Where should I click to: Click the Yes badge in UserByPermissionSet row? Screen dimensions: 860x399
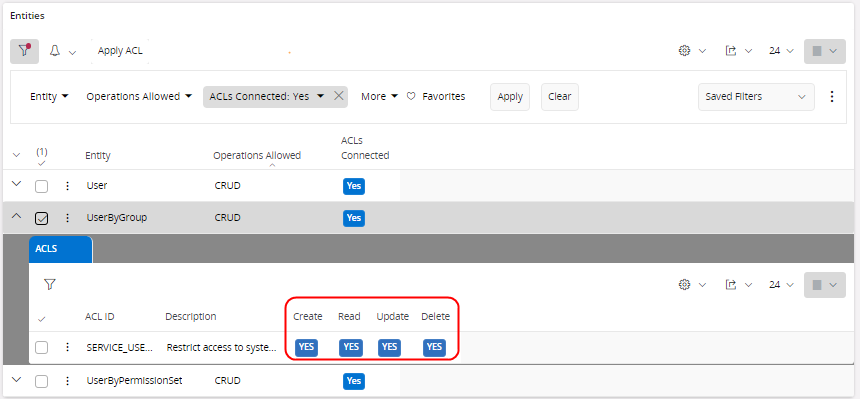coord(354,380)
